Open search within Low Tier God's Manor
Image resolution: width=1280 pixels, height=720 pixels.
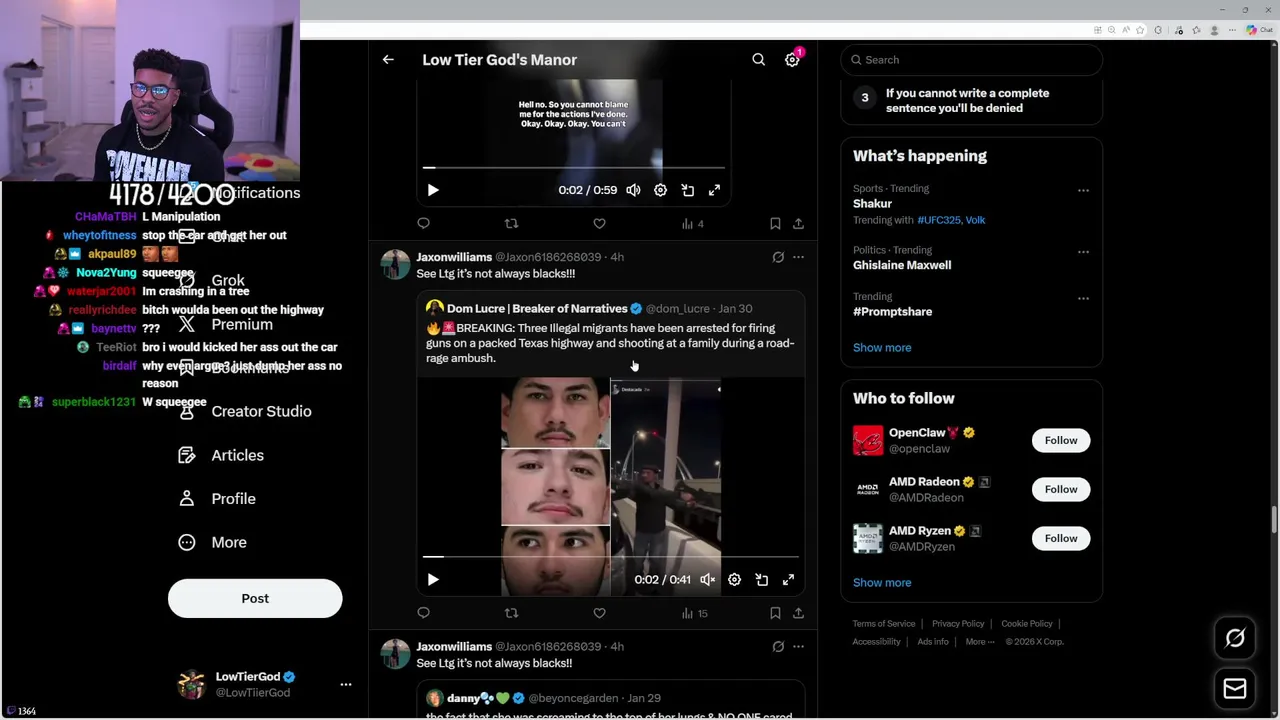pyautogui.click(x=759, y=60)
